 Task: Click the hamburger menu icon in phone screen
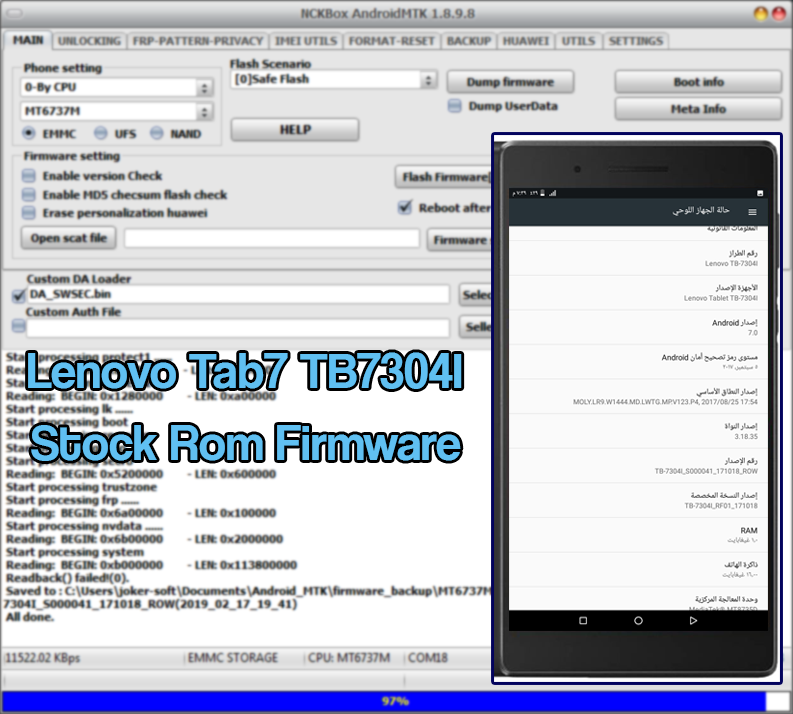[752, 212]
